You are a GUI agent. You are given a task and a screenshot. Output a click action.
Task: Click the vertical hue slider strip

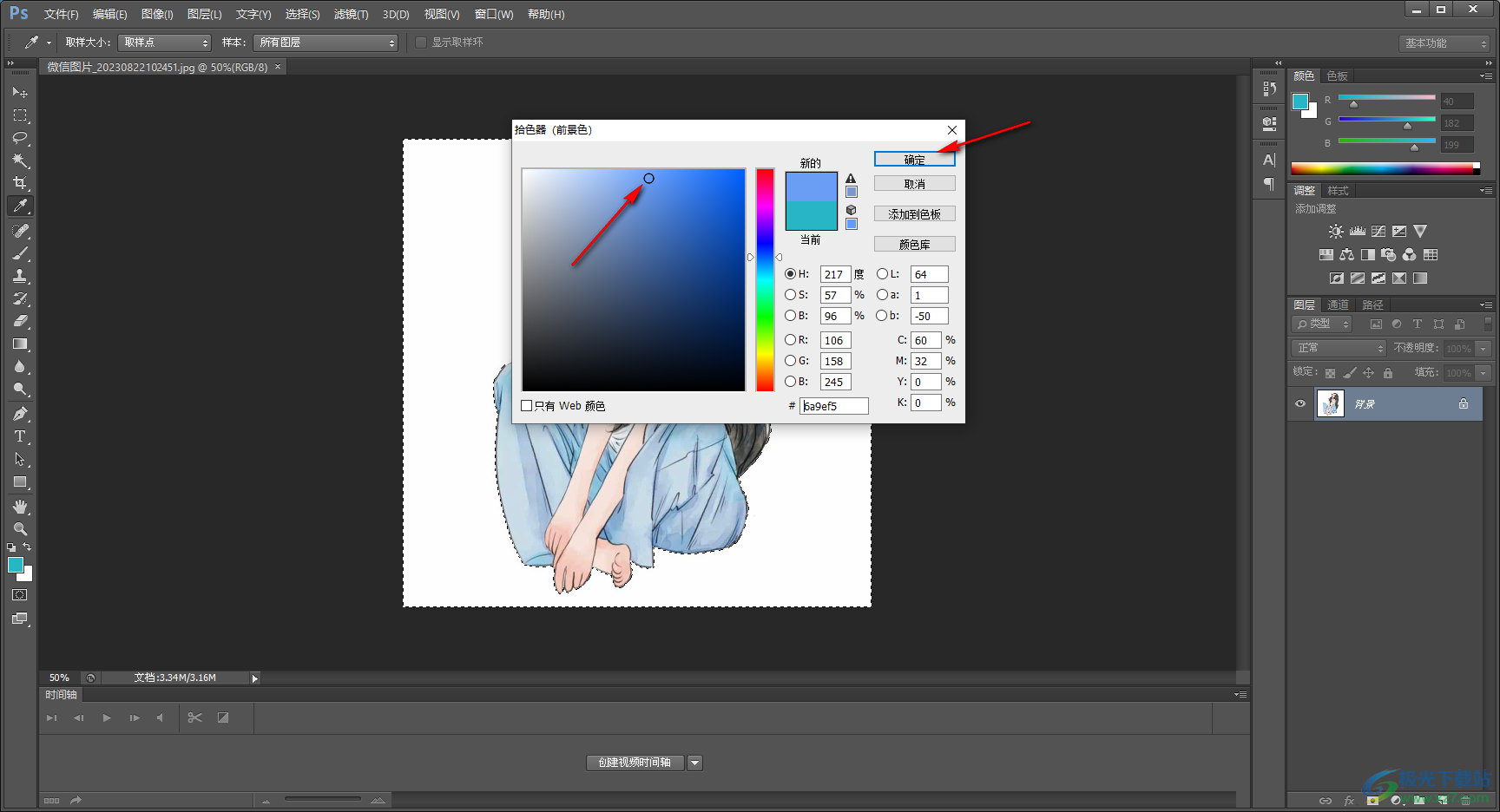tap(765, 279)
